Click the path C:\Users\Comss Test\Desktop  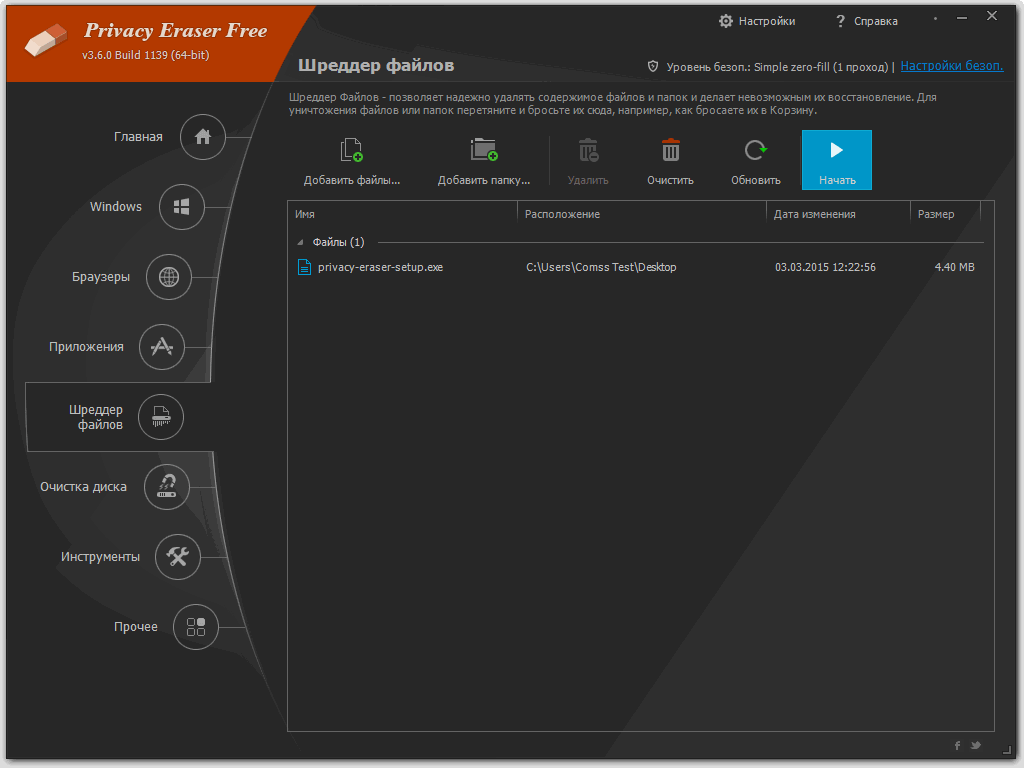coord(601,267)
